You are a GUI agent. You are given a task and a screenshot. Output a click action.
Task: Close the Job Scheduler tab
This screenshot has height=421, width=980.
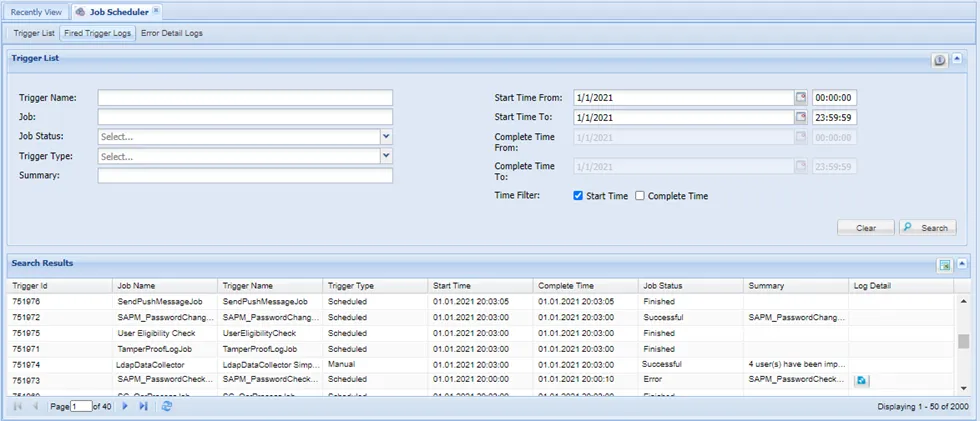click(x=156, y=11)
